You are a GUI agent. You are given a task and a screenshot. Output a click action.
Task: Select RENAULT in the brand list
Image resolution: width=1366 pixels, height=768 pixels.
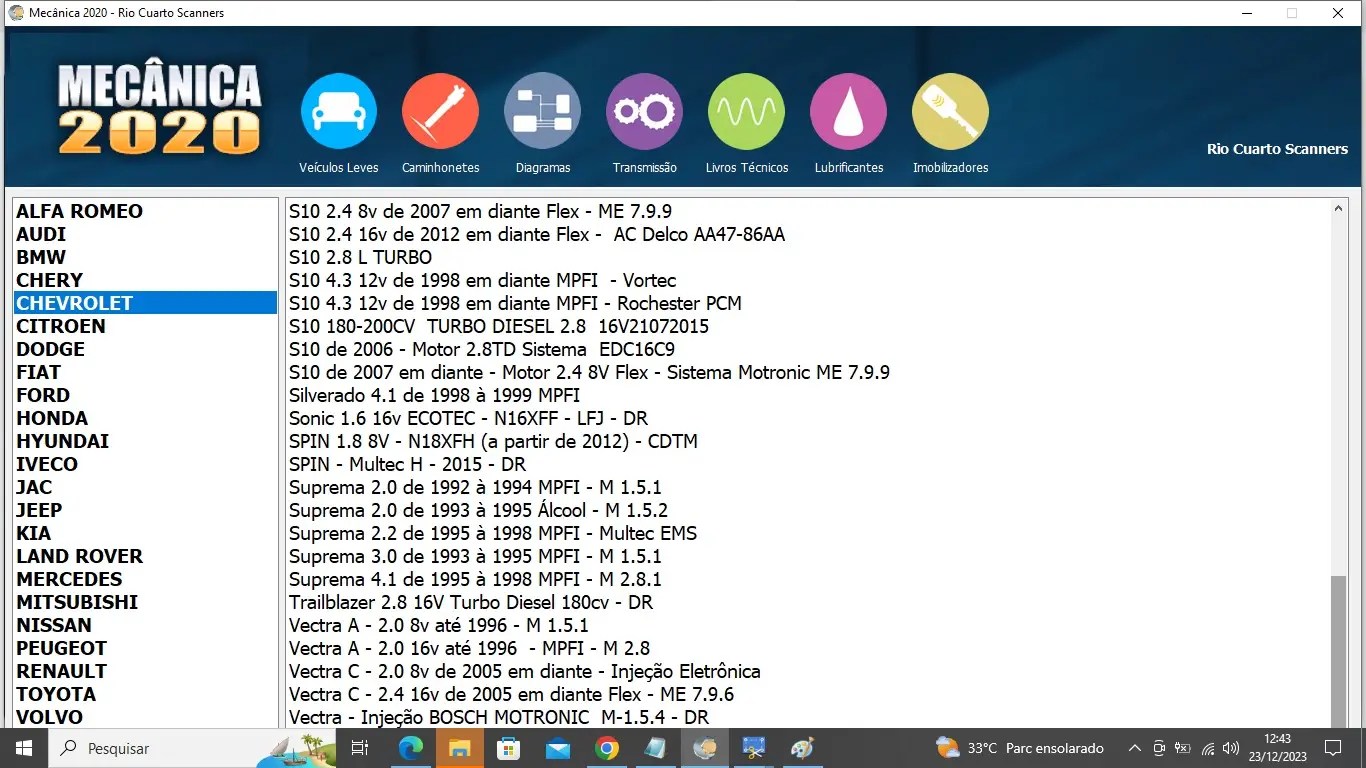[145, 671]
